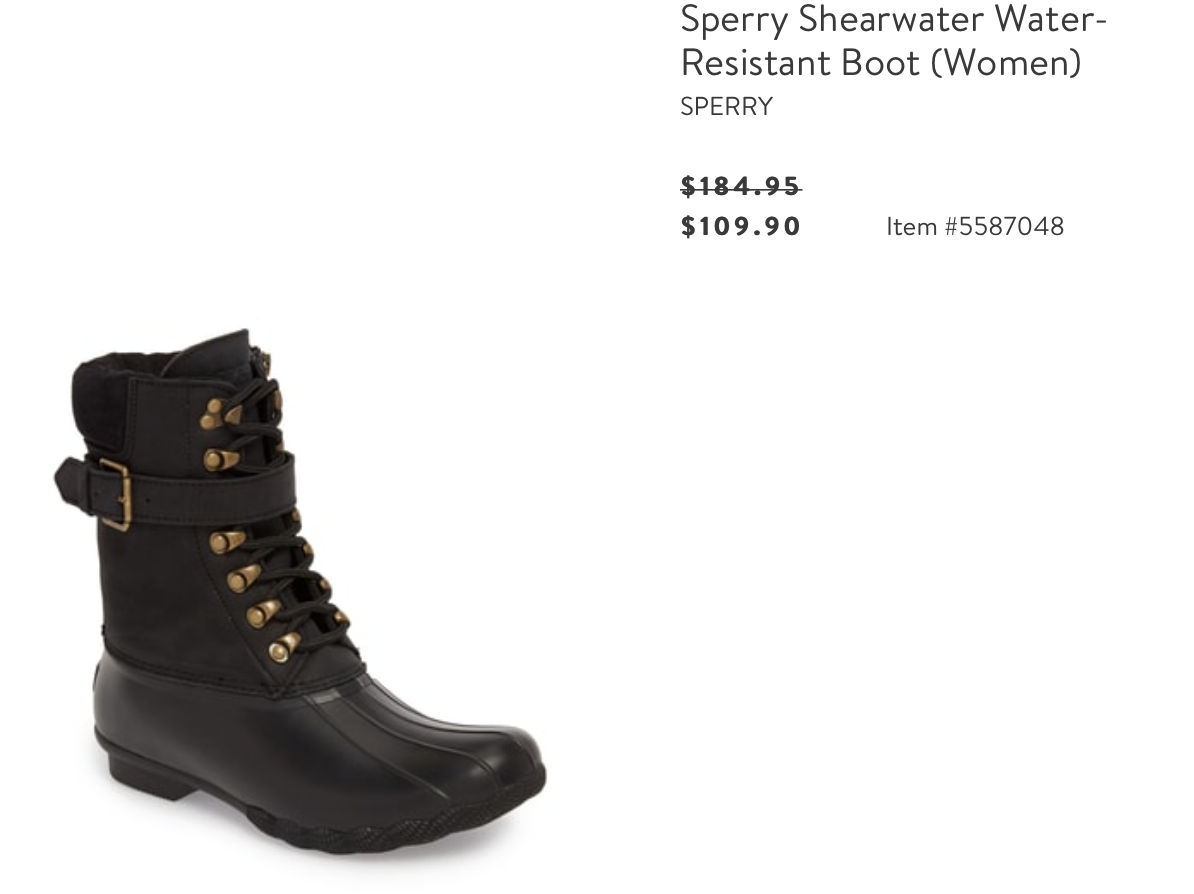
Task: Select the crossed-out $184.95 original price
Action: [741, 186]
